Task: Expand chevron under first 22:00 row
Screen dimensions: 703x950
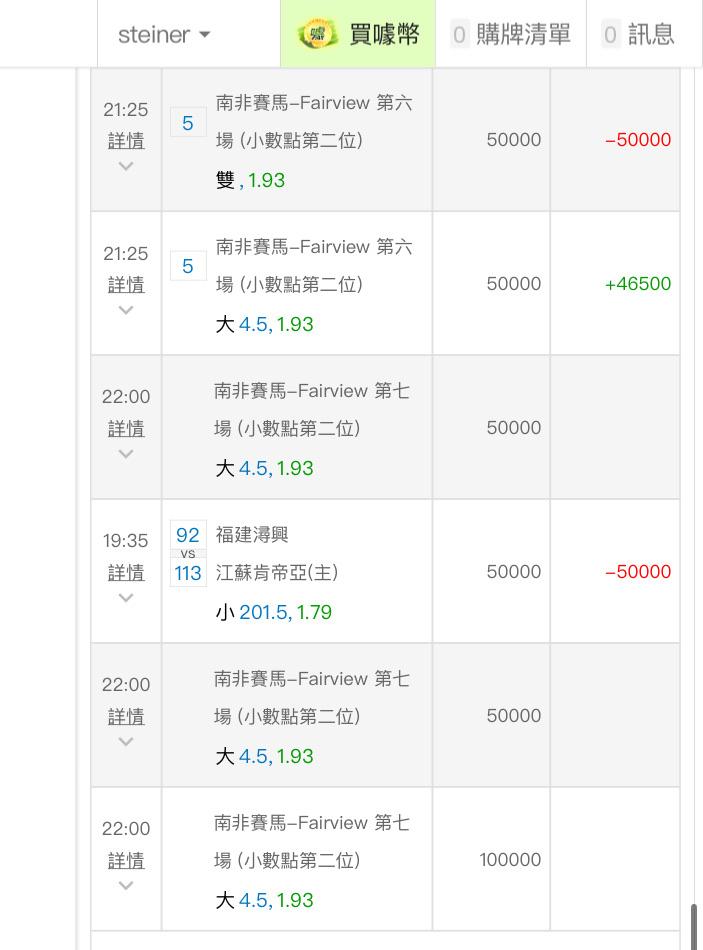Action: 125,454
